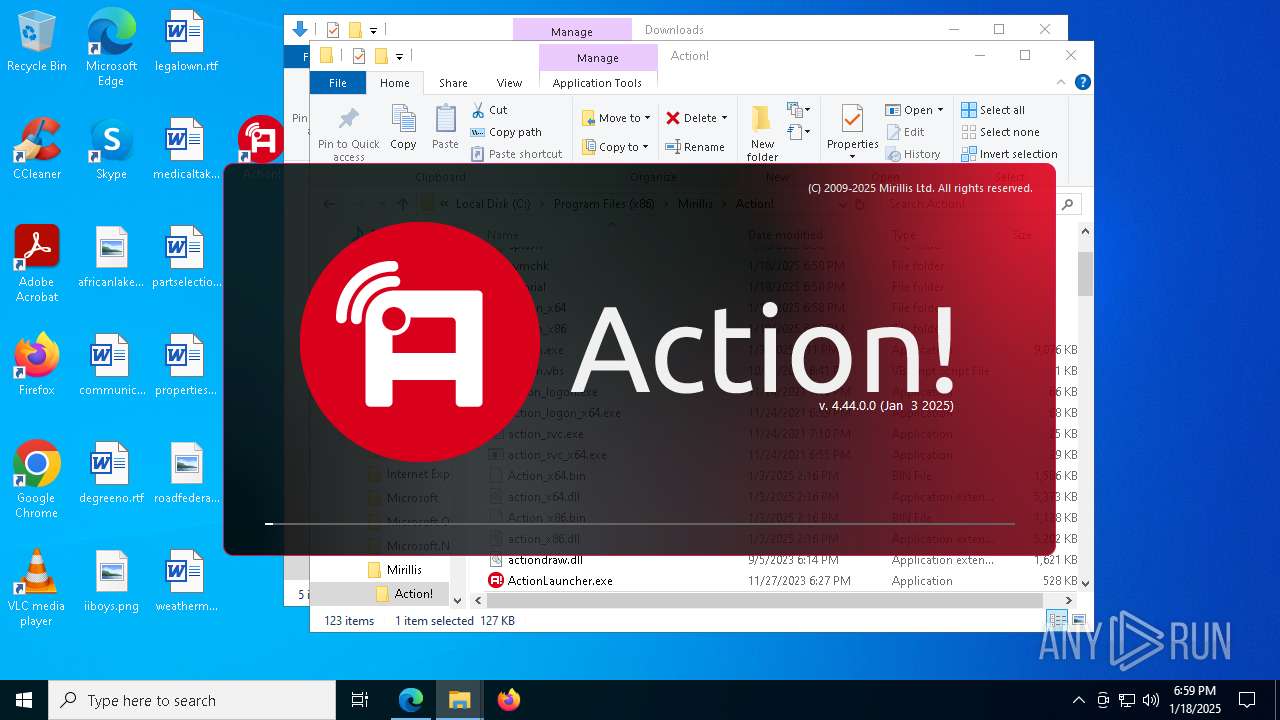Open Explorer Help question icon
1280x720 pixels.
[1082, 83]
